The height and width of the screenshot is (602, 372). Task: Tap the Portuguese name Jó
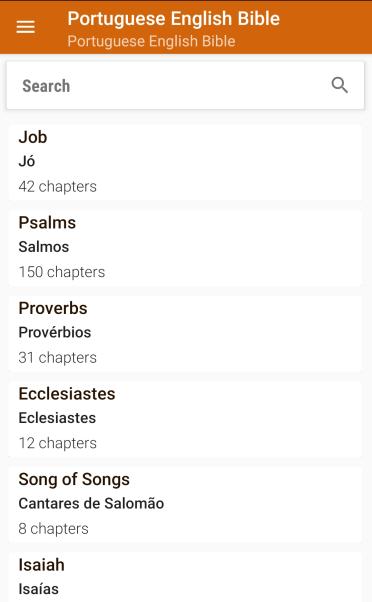click(x=26, y=161)
